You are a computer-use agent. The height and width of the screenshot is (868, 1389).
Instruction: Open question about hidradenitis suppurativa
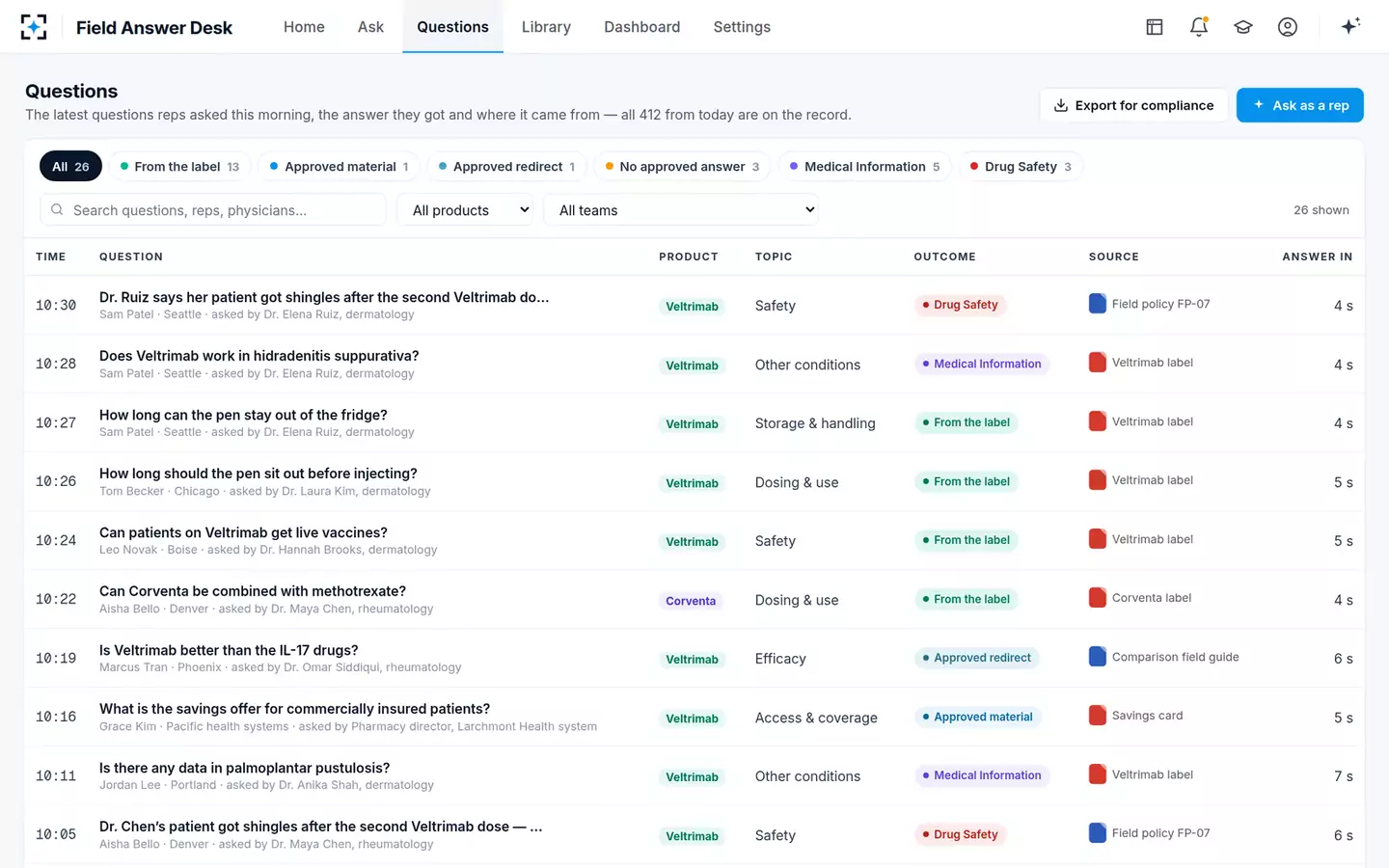click(259, 356)
